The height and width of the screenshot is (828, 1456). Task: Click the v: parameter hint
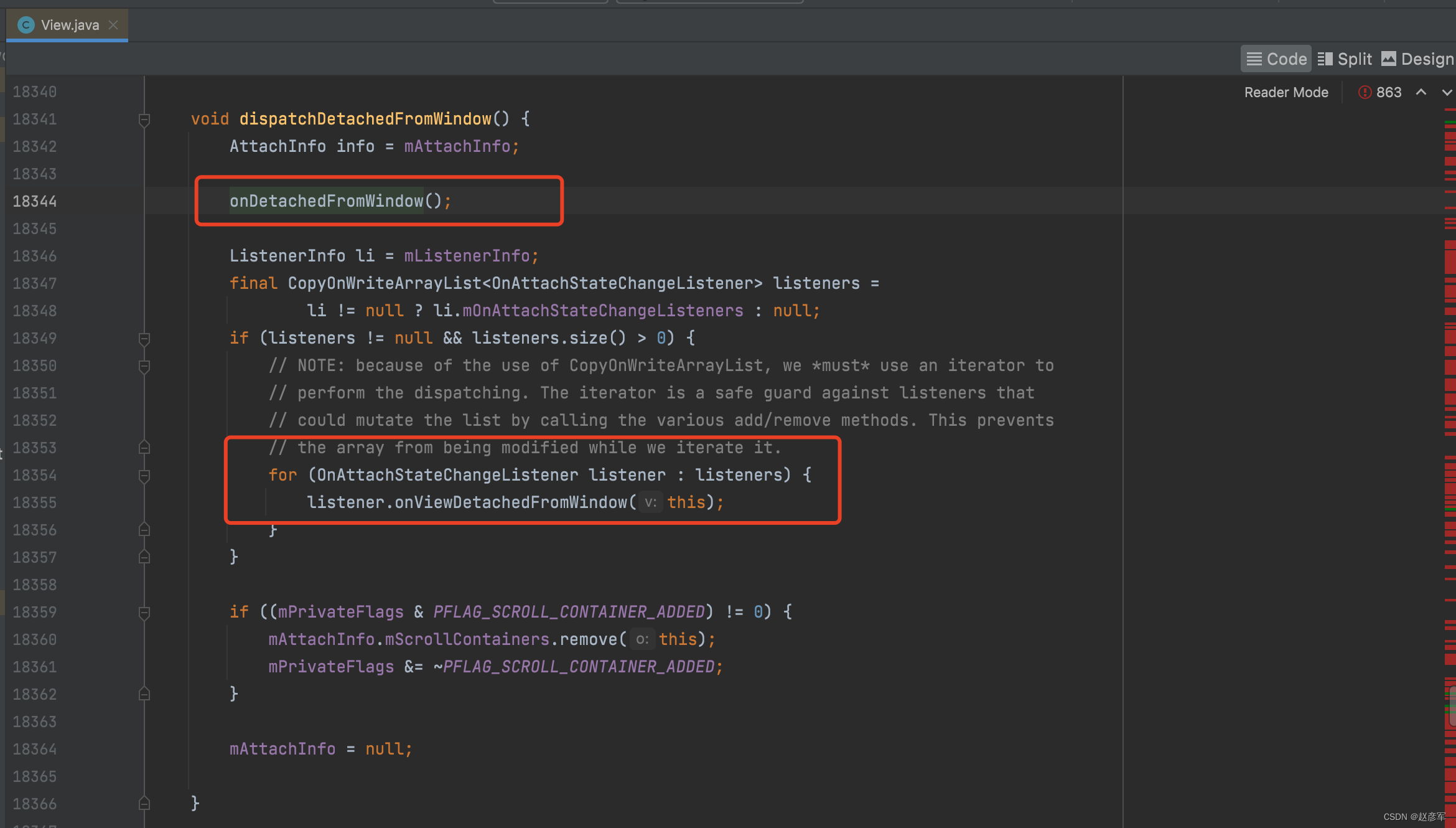click(650, 502)
